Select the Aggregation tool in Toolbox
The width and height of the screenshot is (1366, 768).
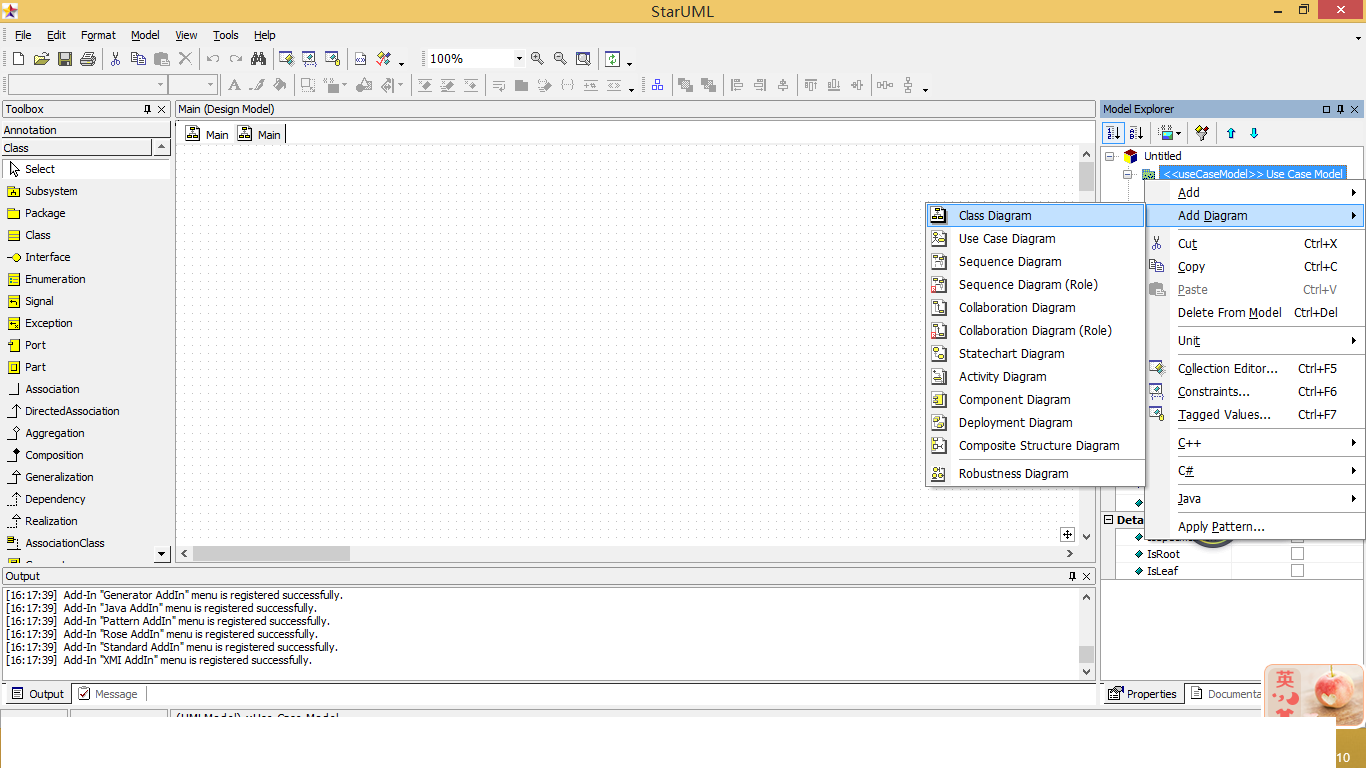coord(86,433)
